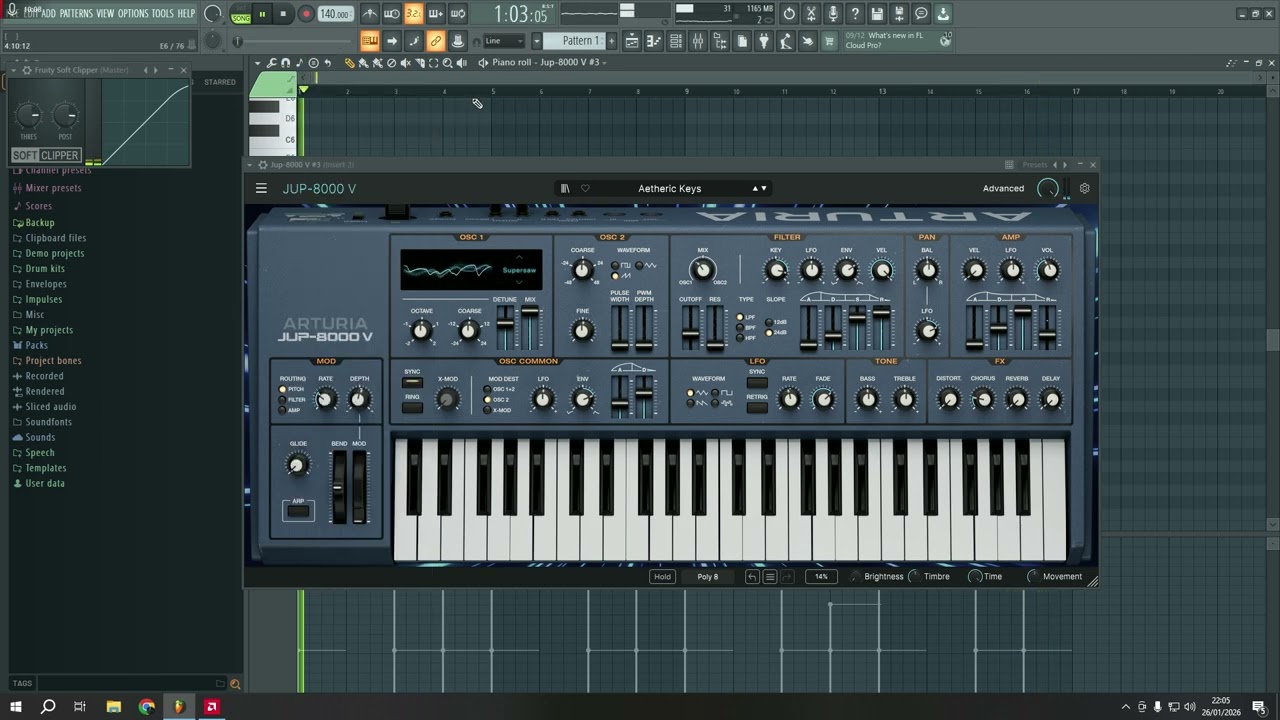Click the OSC 1 DETUNE slider
Image resolution: width=1280 pixels, height=720 pixels.
click(505, 327)
